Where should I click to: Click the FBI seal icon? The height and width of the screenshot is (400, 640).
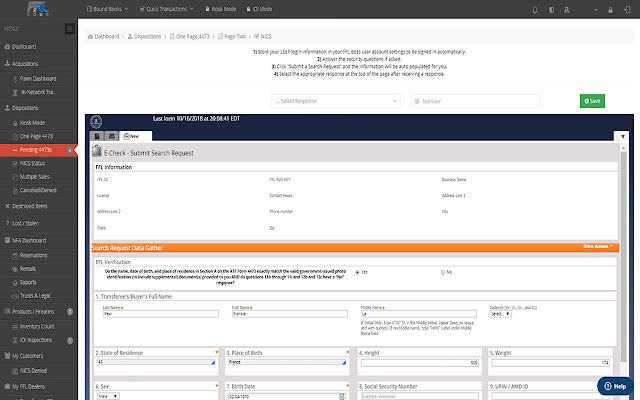[96, 121]
